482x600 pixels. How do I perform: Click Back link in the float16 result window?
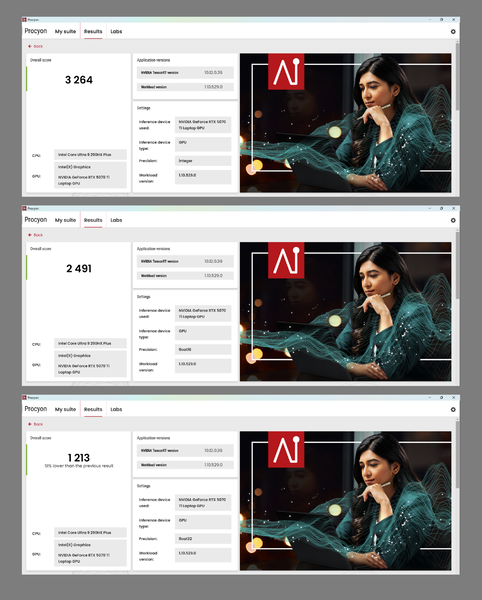tap(38, 235)
